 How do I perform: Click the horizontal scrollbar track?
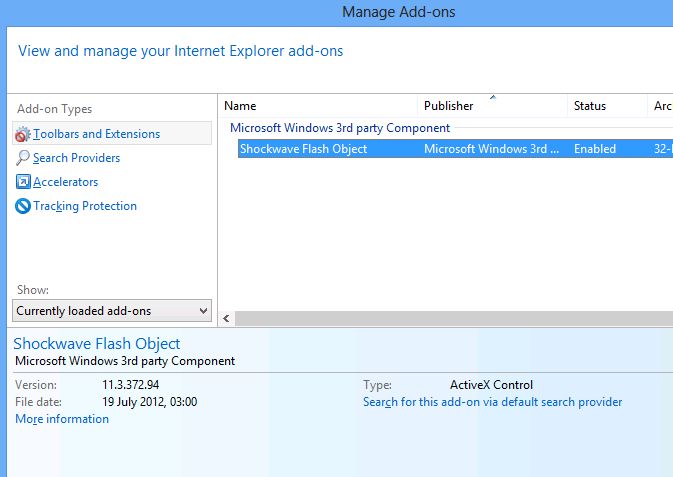(454, 319)
